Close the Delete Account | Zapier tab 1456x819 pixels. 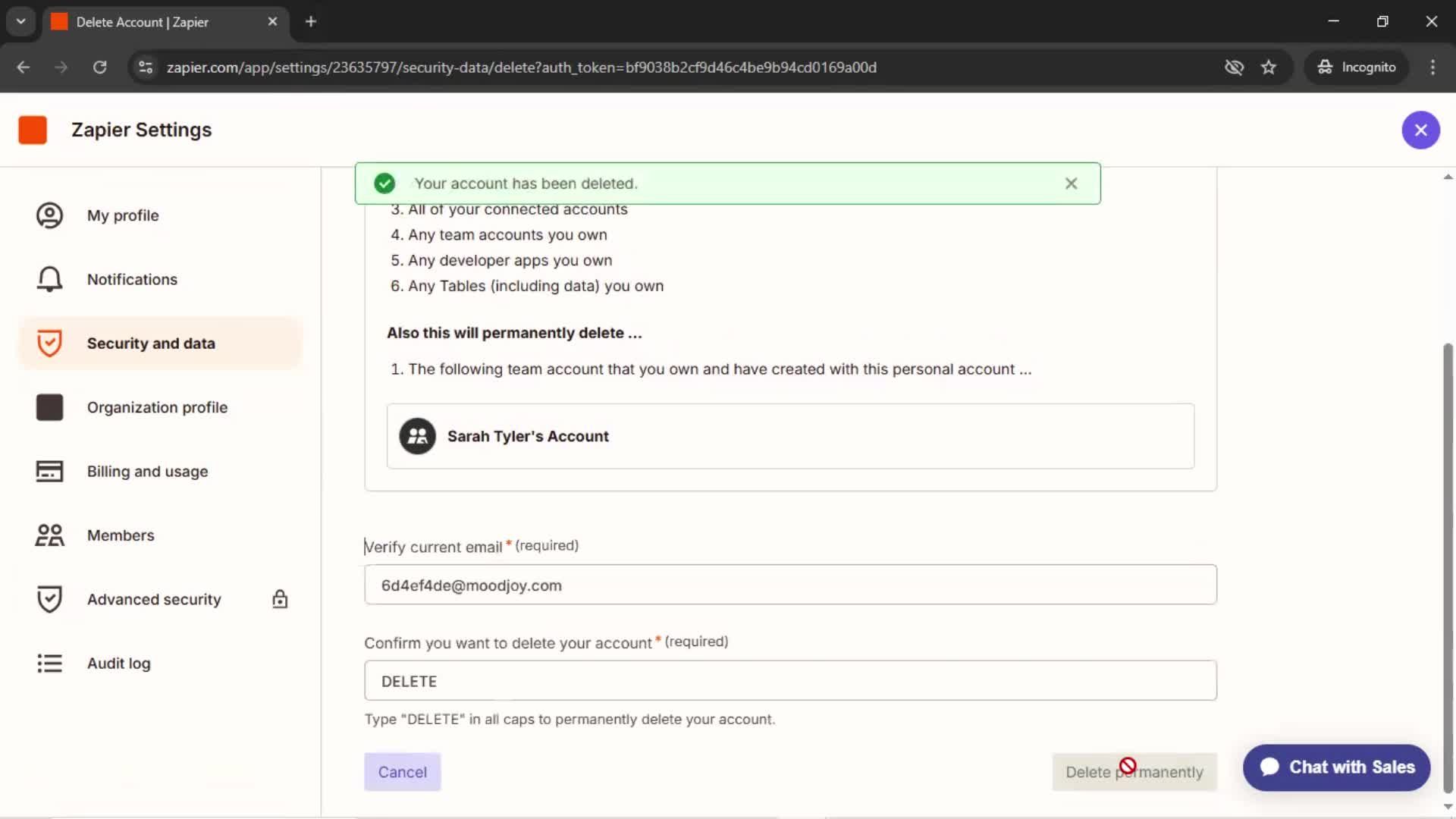pos(272,22)
